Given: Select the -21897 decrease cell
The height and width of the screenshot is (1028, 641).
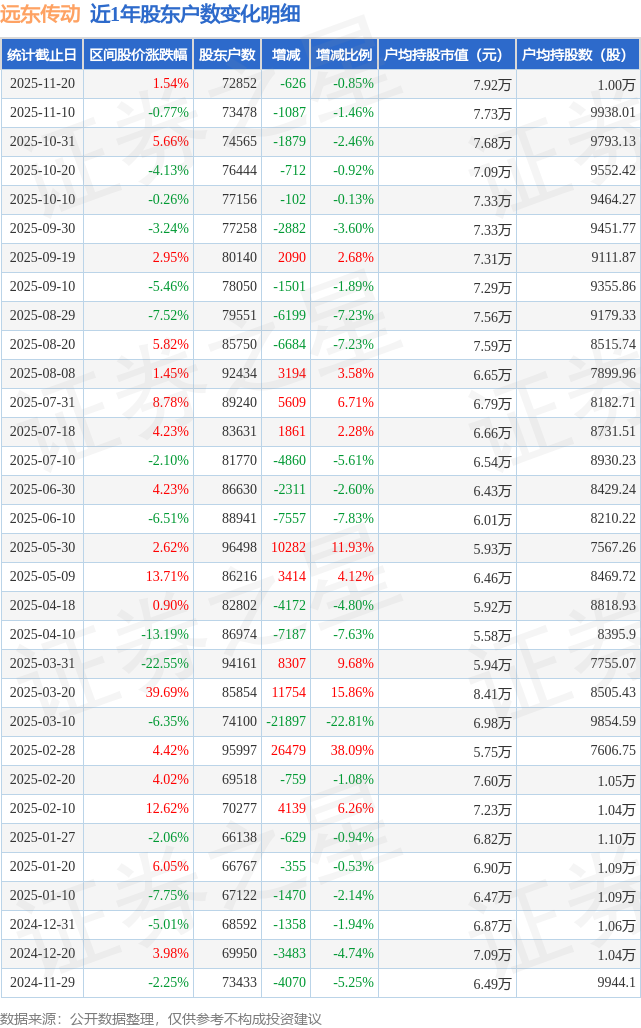Looking at the screenshot, I should pyautogui.click(x=286, y=722).
